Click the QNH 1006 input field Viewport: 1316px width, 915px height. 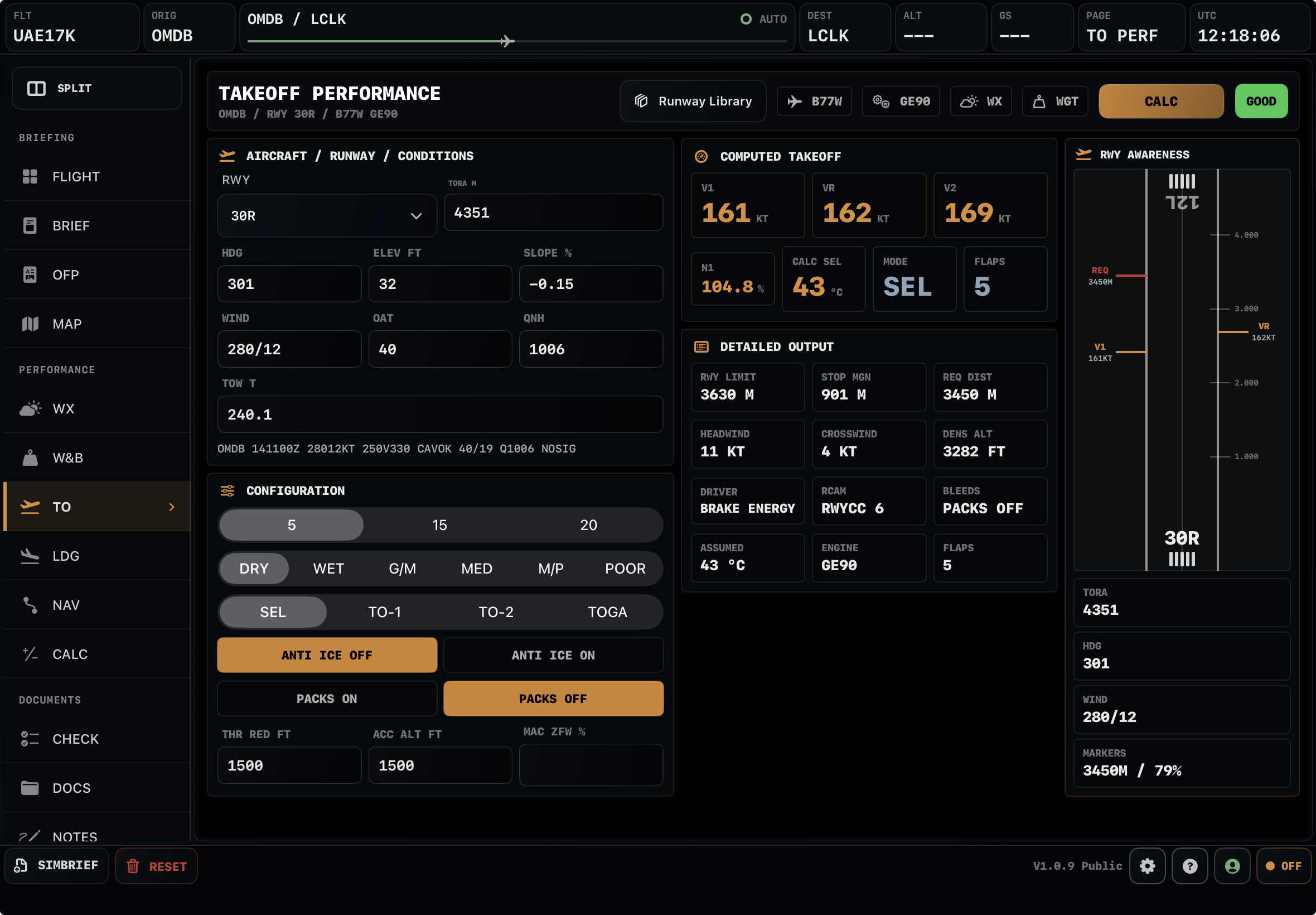click(591, 349)
